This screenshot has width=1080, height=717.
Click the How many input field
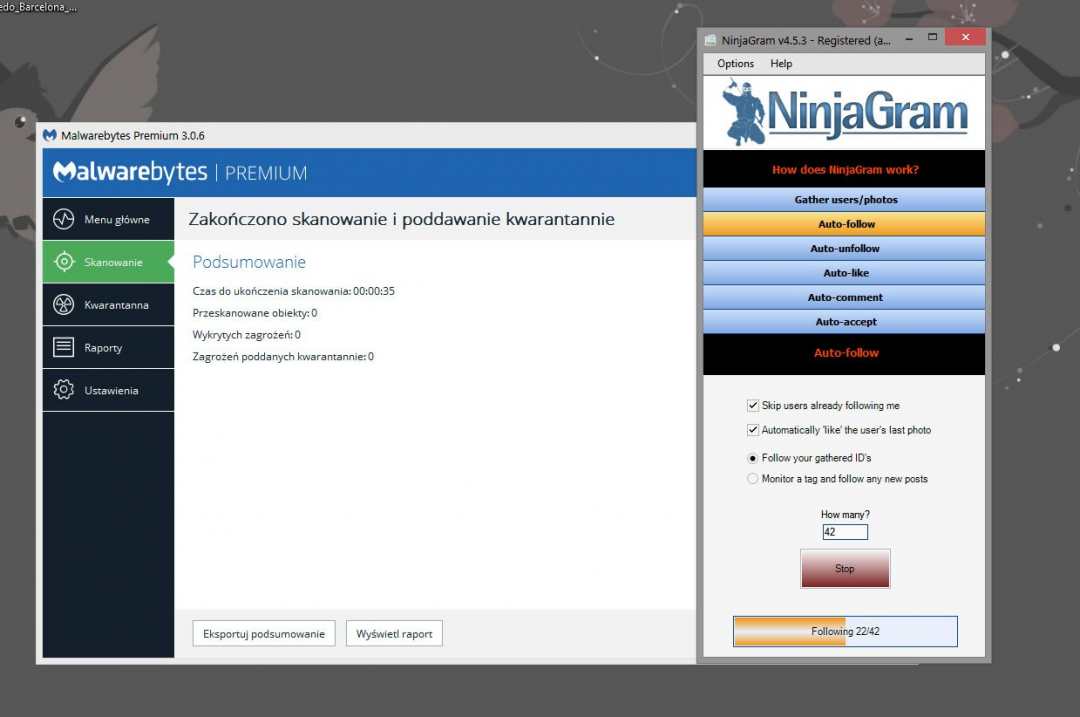(845, 533)
